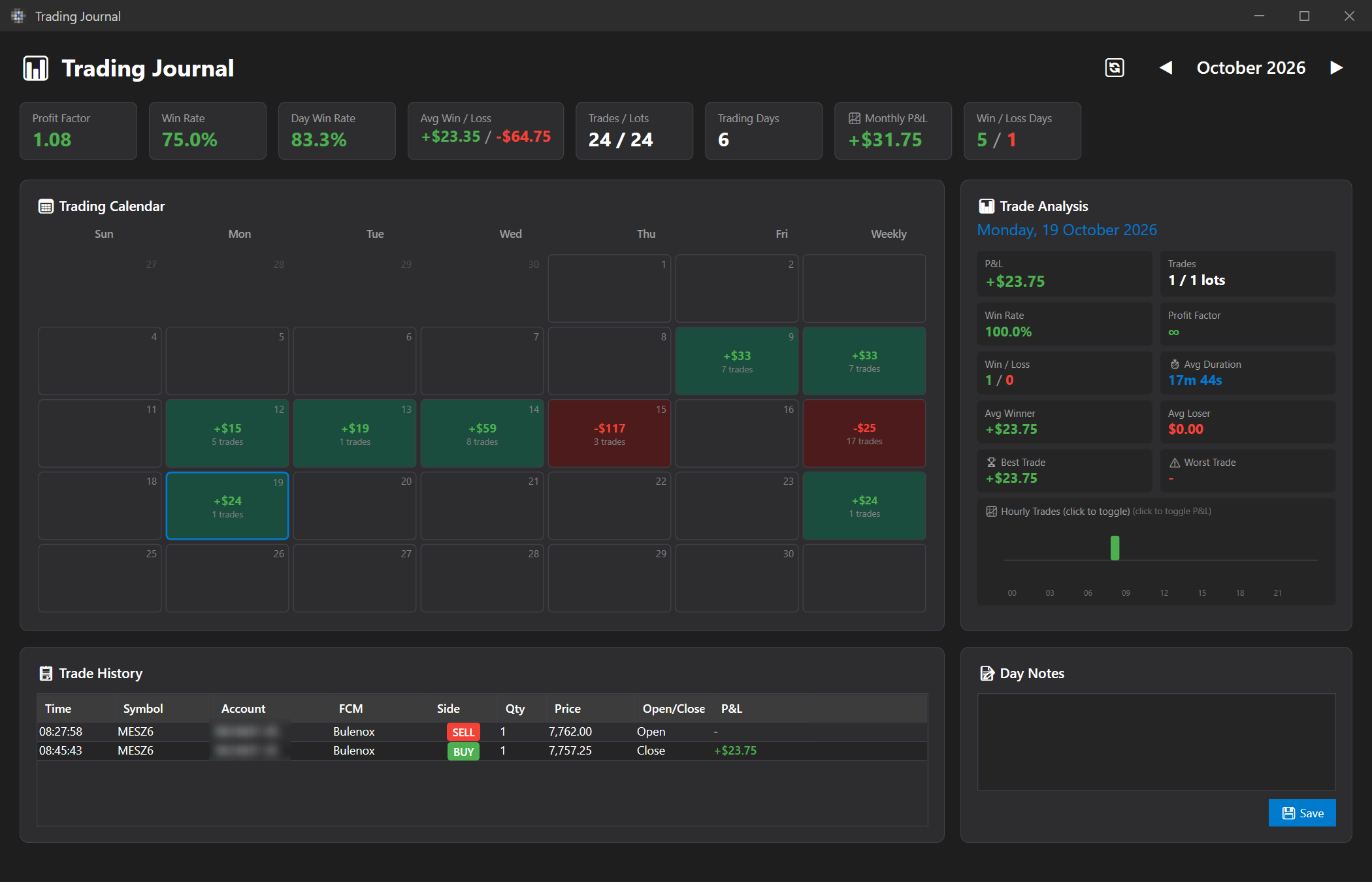The width and height of the screenshot is (1372, 882).
Task: Click the Avg Duration 17m 44s value
Action: click(1195, 380)
